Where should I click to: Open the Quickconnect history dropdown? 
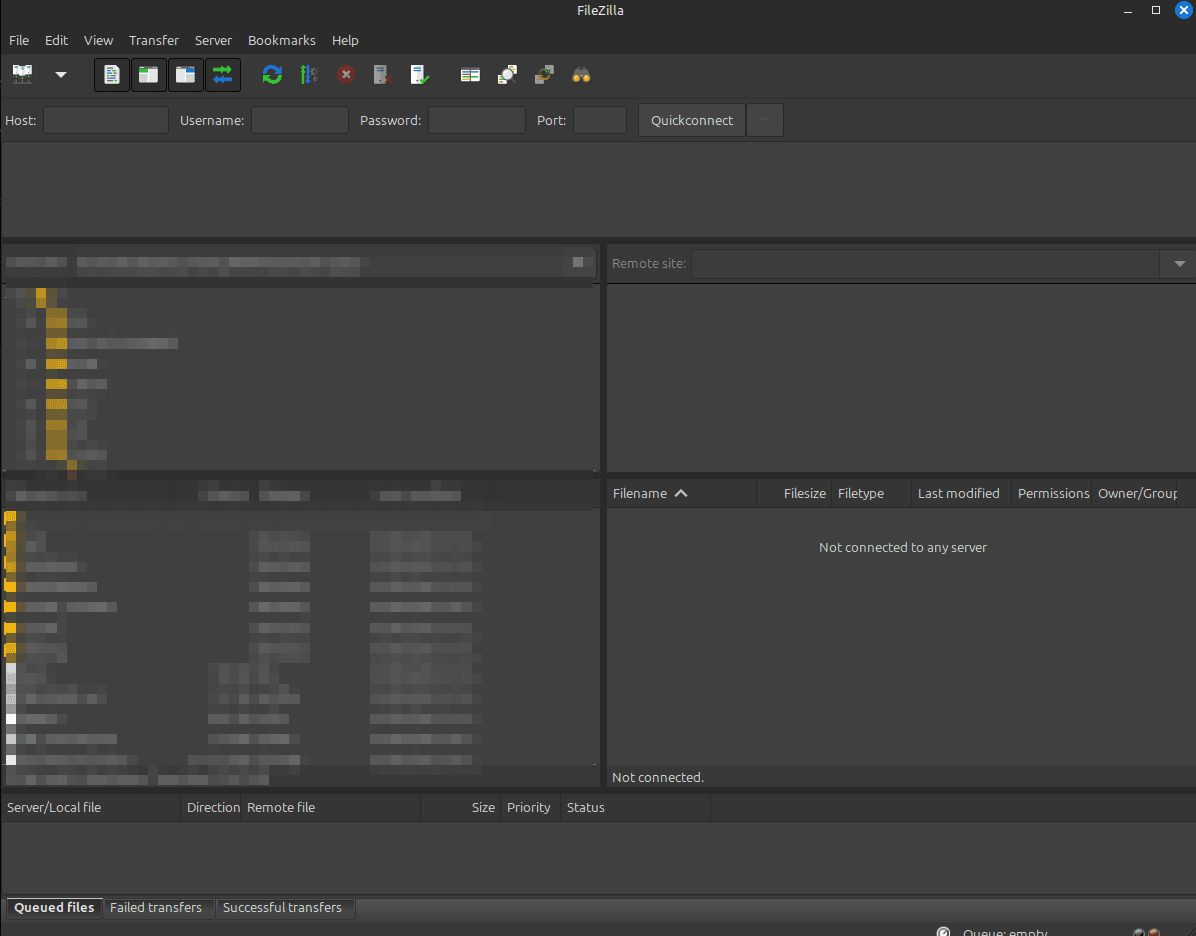[764, 120]
